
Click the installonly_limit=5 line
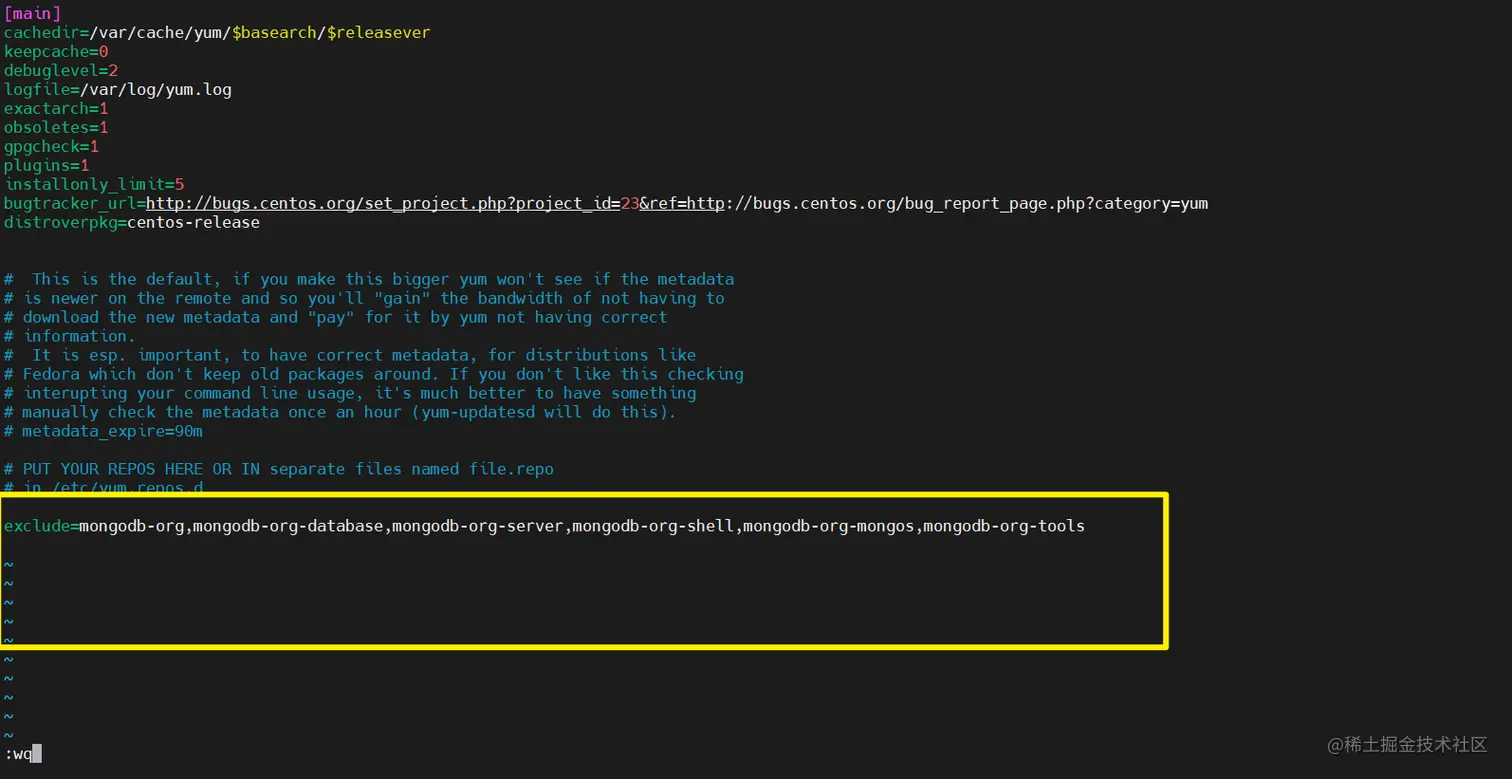[x=94, y=185]
